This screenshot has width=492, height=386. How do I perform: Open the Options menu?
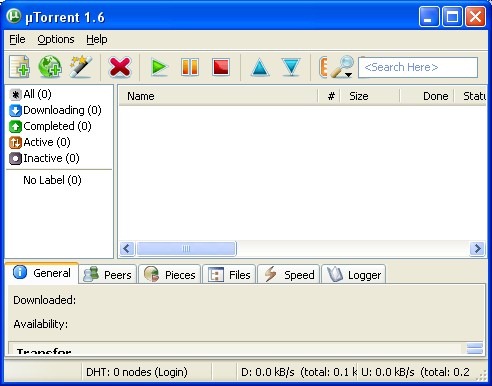56,39
